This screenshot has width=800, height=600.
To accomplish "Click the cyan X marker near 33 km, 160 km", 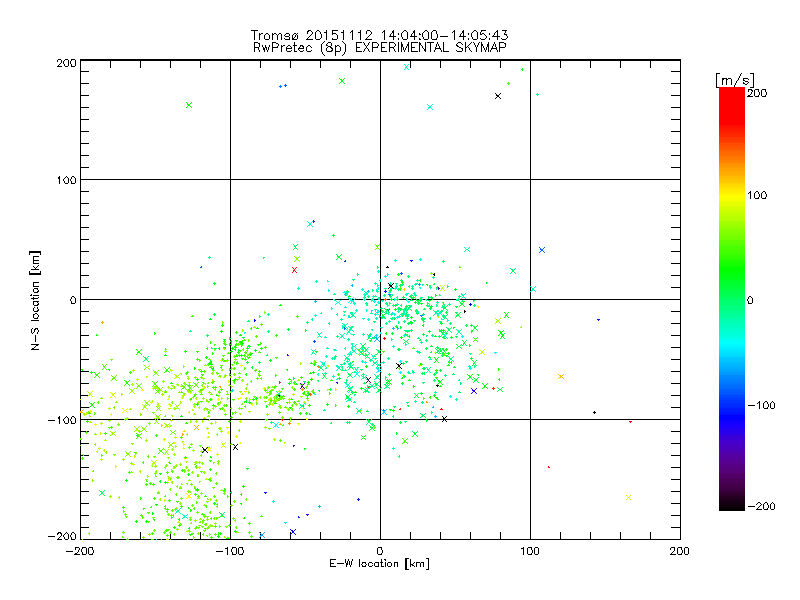I will (x=430, y=107).
